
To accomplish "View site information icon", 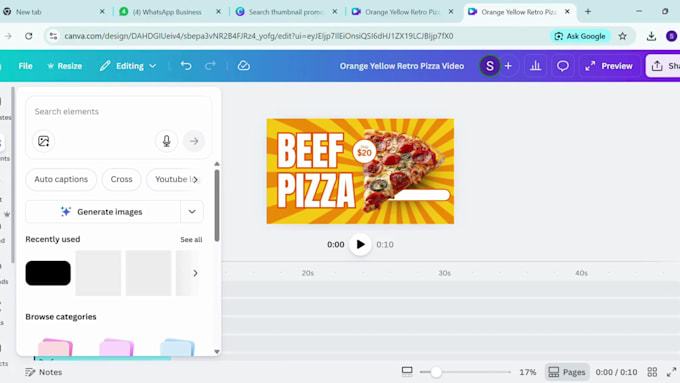I will 53,36.
